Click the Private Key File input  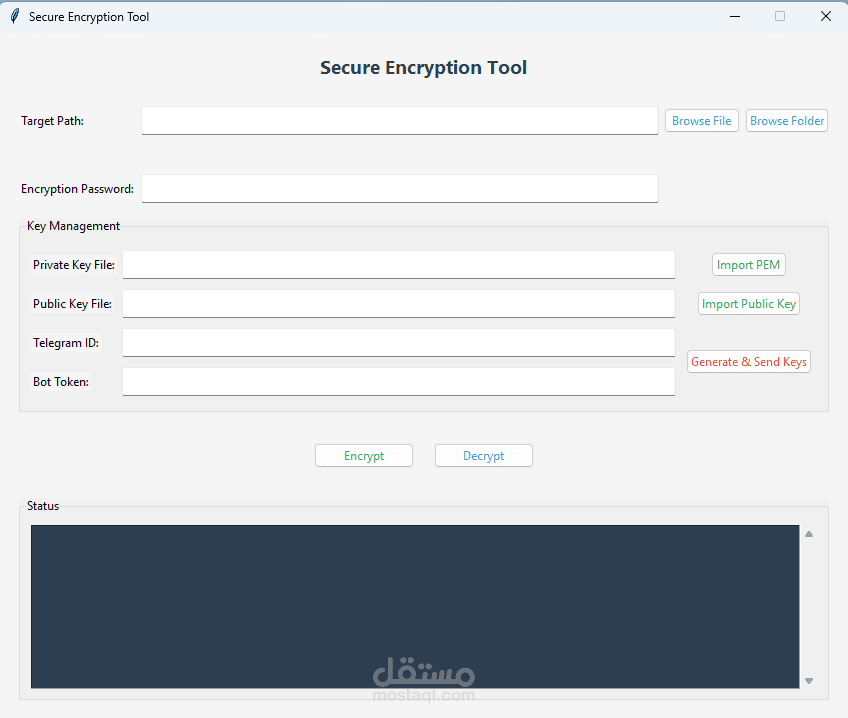click(398, 264)
